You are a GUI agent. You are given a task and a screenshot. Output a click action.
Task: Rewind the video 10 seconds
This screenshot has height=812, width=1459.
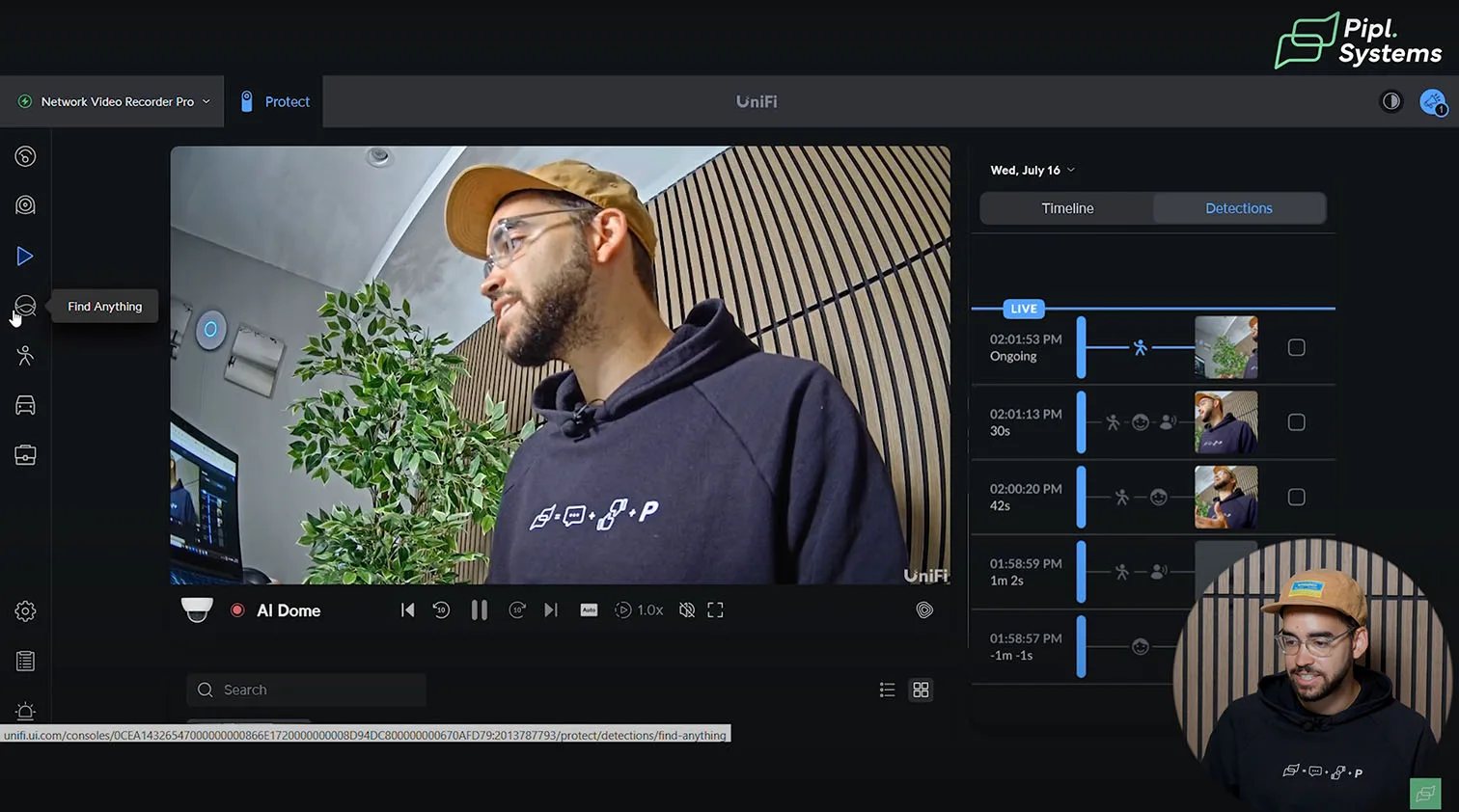coord(441,610)
